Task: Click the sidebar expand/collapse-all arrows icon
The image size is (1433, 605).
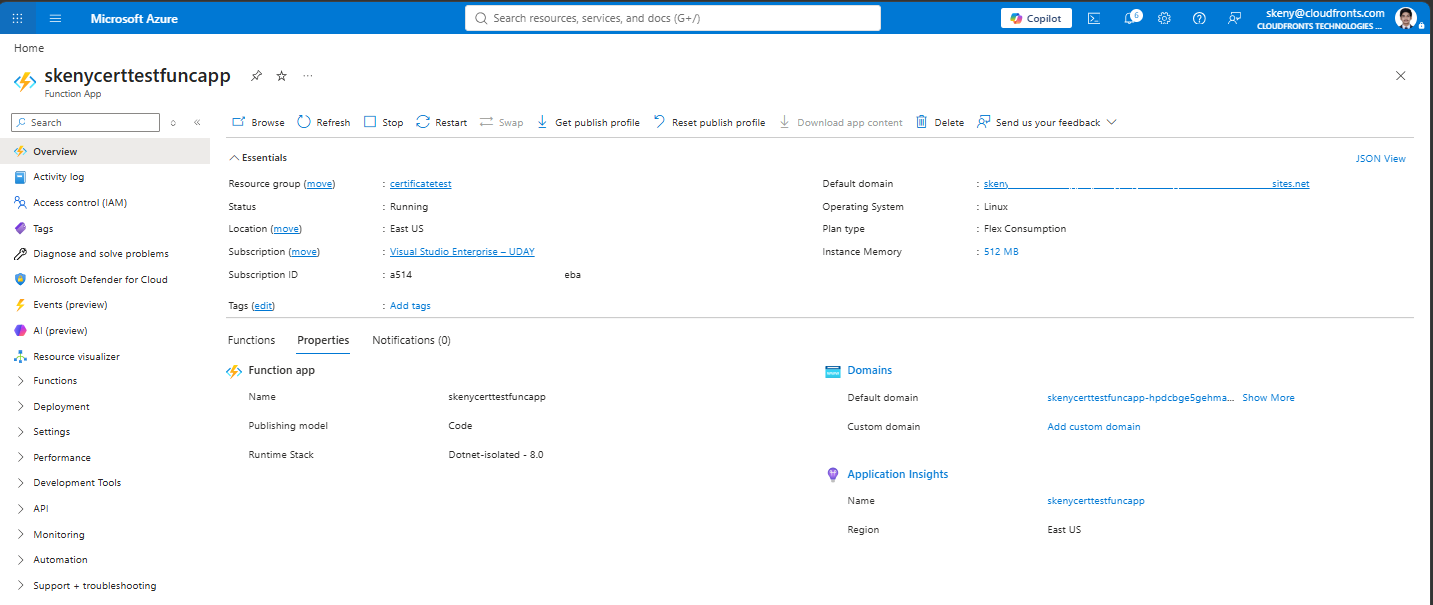Action: click(x=173, y=122)
